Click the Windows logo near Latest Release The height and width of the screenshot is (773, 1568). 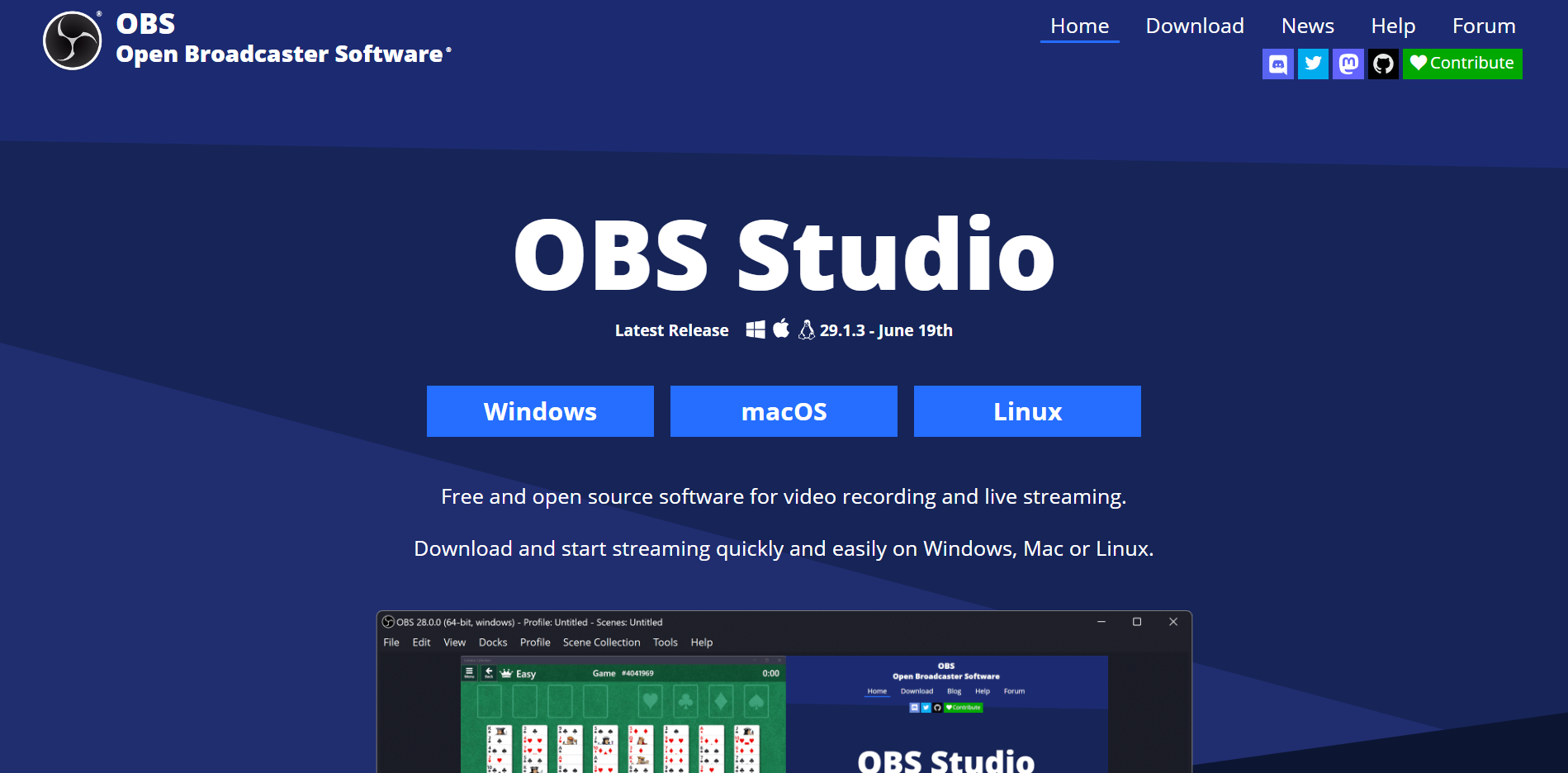[756, 330]
